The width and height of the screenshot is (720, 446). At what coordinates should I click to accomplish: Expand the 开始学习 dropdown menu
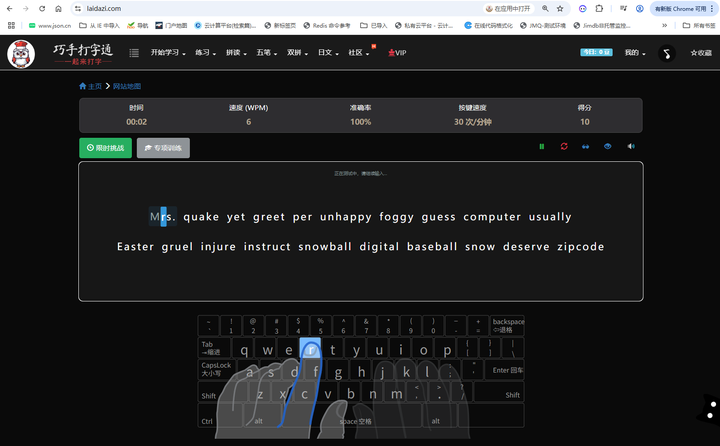[x=168, y=53]
